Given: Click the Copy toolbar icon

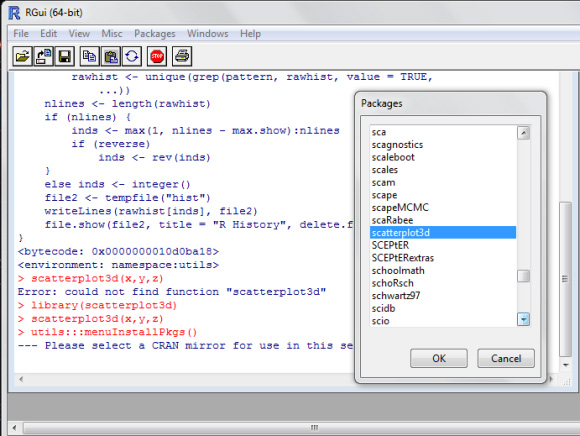Looking at the screenshot, I should 90,57.
